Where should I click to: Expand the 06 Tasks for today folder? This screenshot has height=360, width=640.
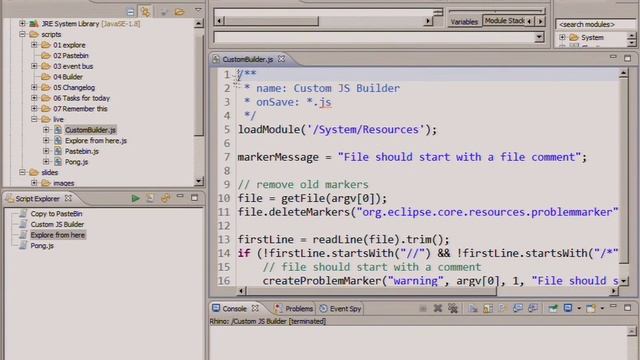(34, 98)
